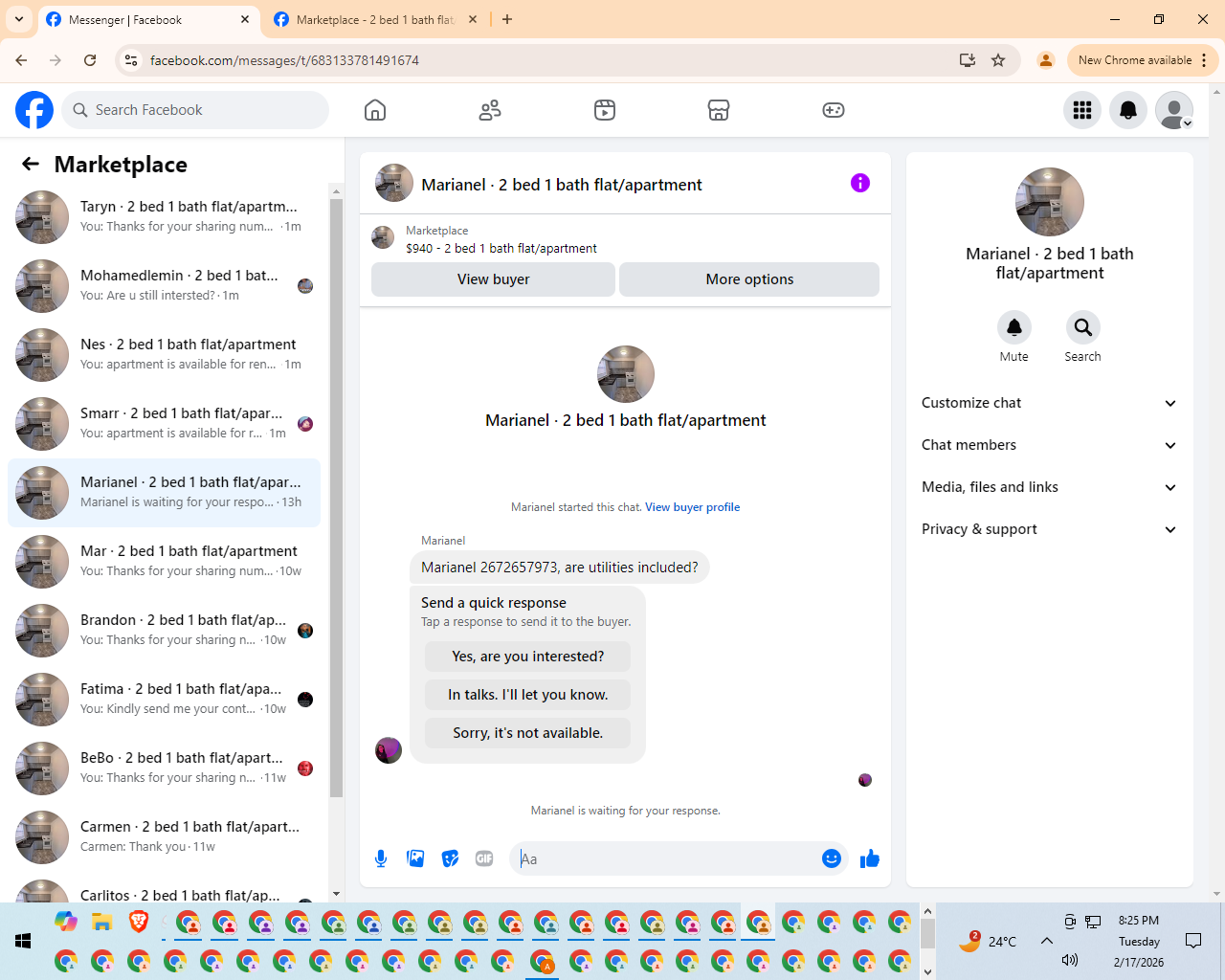
Task: Expand Customize chat section
Action: point(1050,403)
